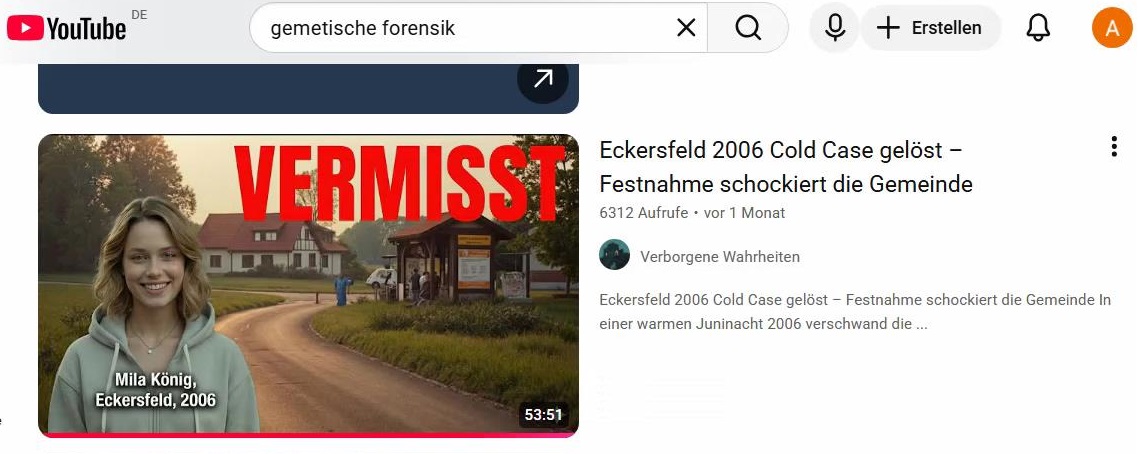Open the three-dot menu for the Eckersfeld video
Image resolution: width=1140 pixels, height=454 pixels.
(1113, 147)
